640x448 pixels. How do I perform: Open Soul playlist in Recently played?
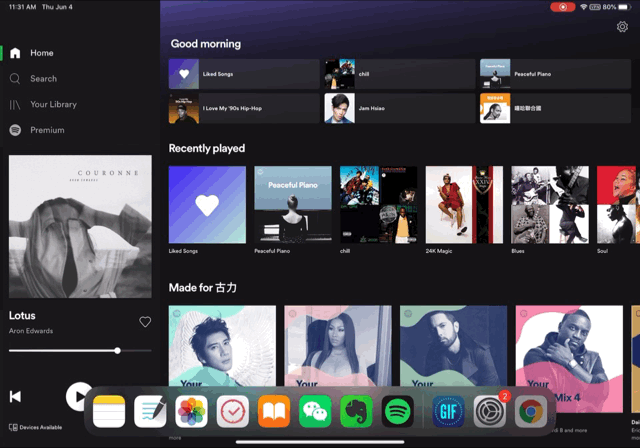(x=618, y=205)
